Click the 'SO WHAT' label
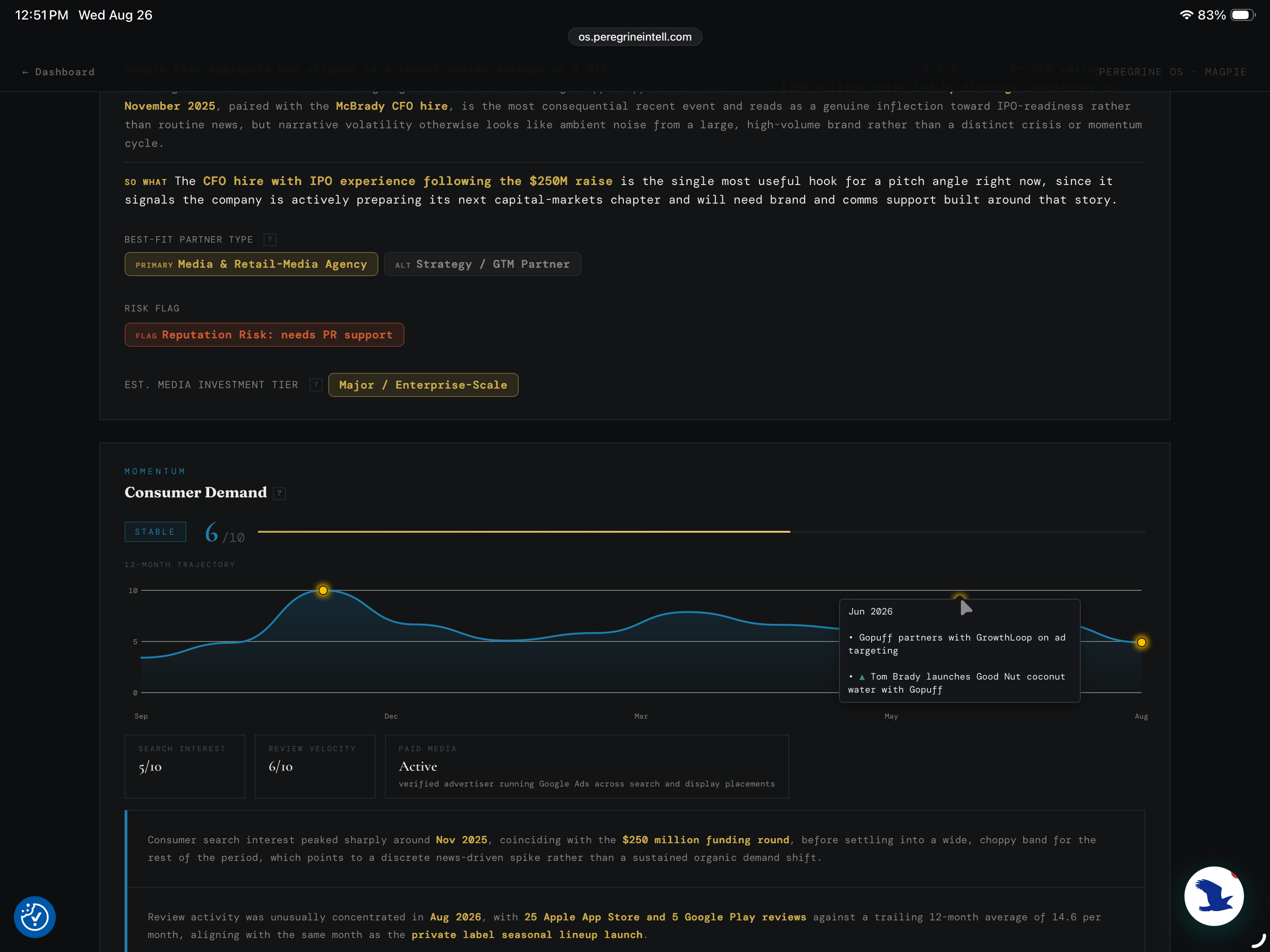 tap(146, 182)
